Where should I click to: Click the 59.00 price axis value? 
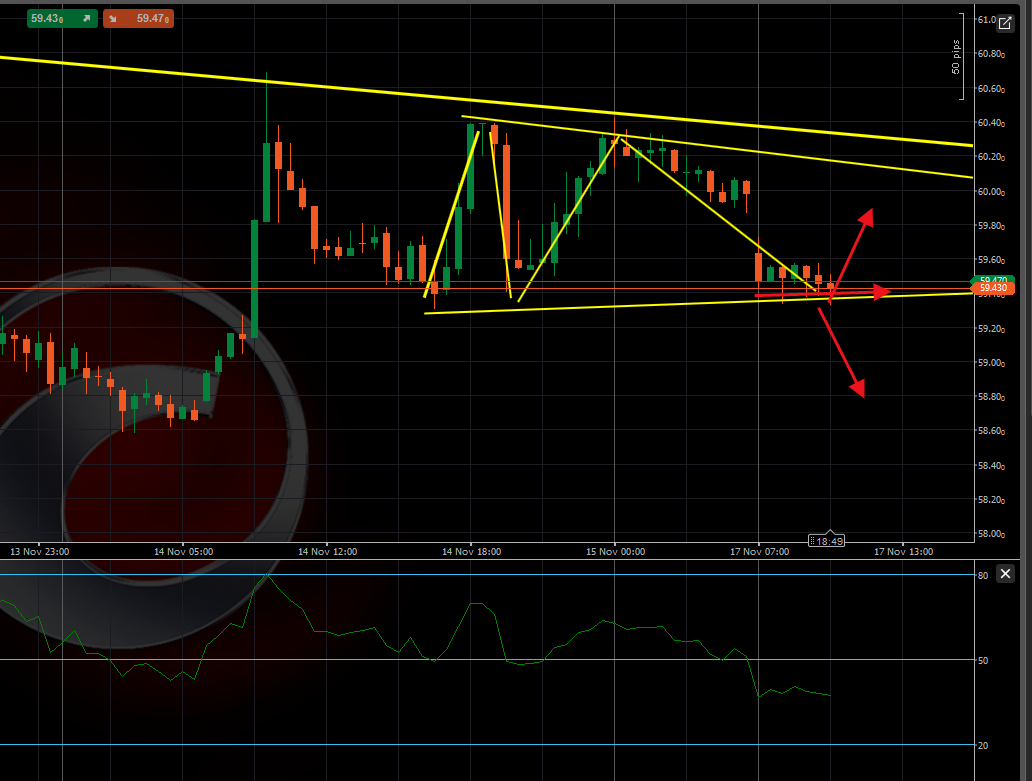(x=991, y=363)
